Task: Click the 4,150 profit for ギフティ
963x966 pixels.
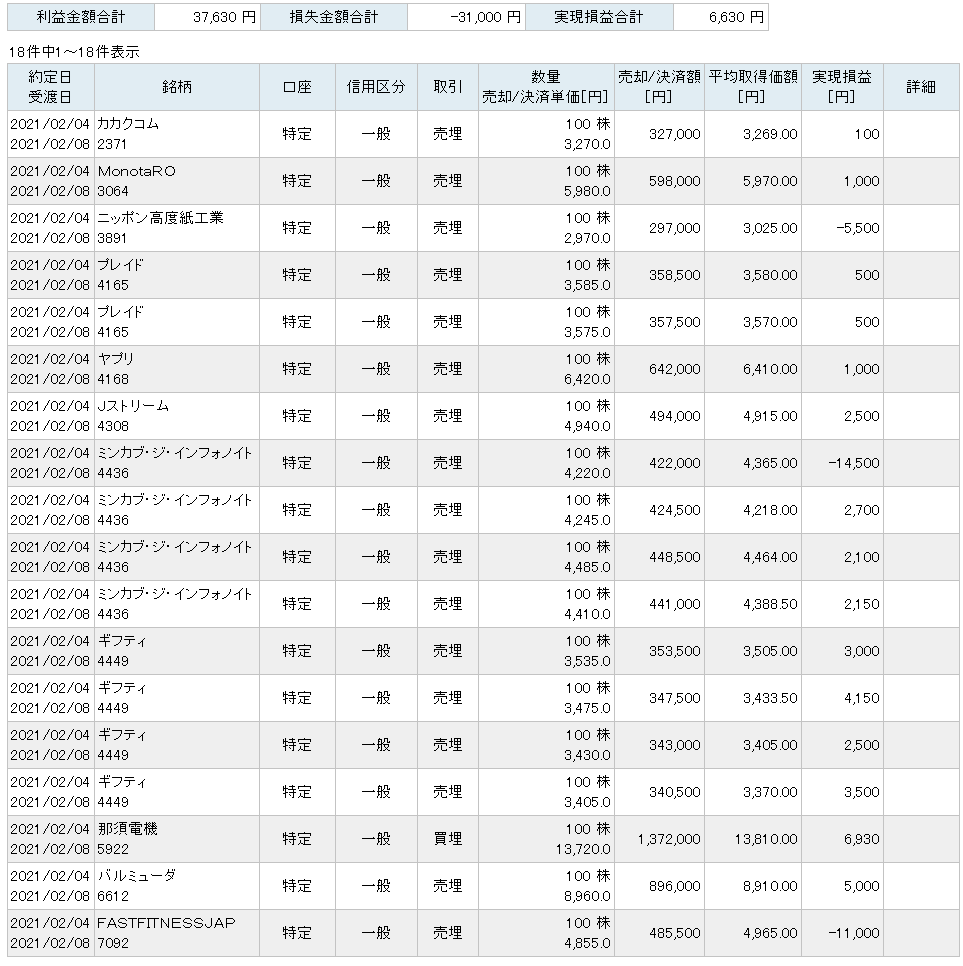Action: click(x=861, y=698)
